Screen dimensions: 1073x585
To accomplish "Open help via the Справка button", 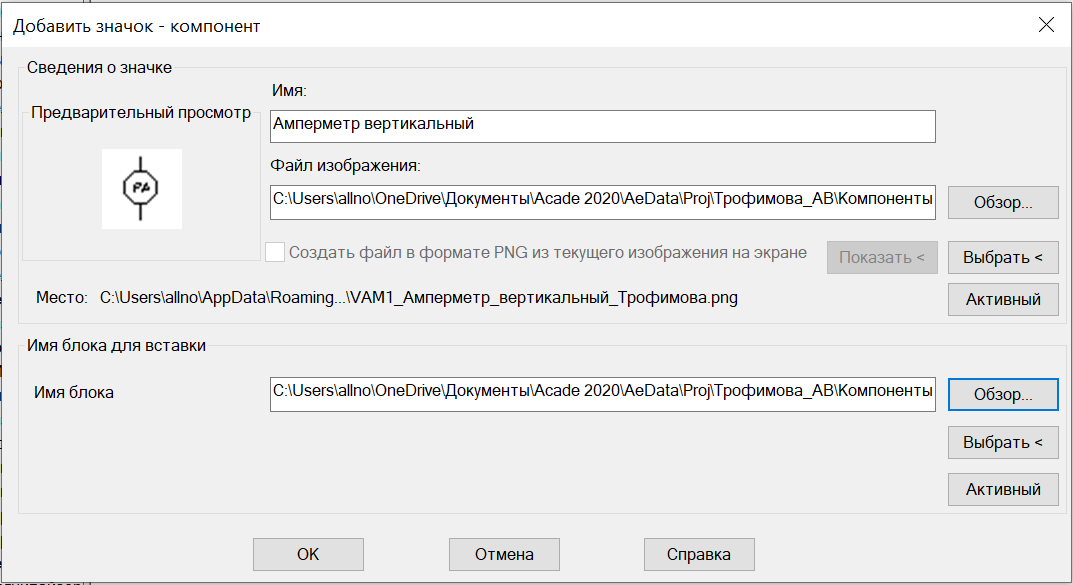I will pos(699,554).
